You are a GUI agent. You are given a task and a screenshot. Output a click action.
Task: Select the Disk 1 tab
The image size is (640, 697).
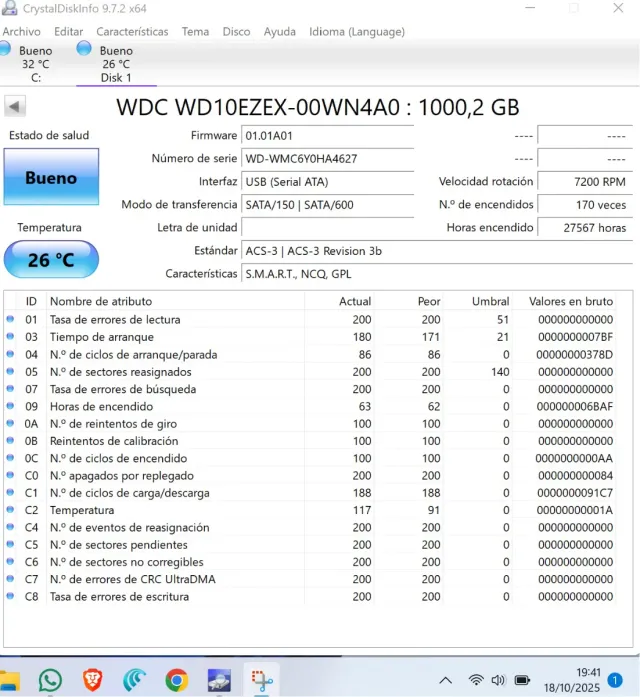pyautogui.click(x=116, y=63)
